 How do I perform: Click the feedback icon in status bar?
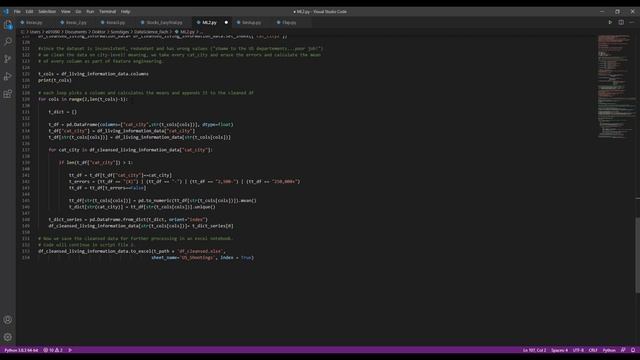coord(623,350)
